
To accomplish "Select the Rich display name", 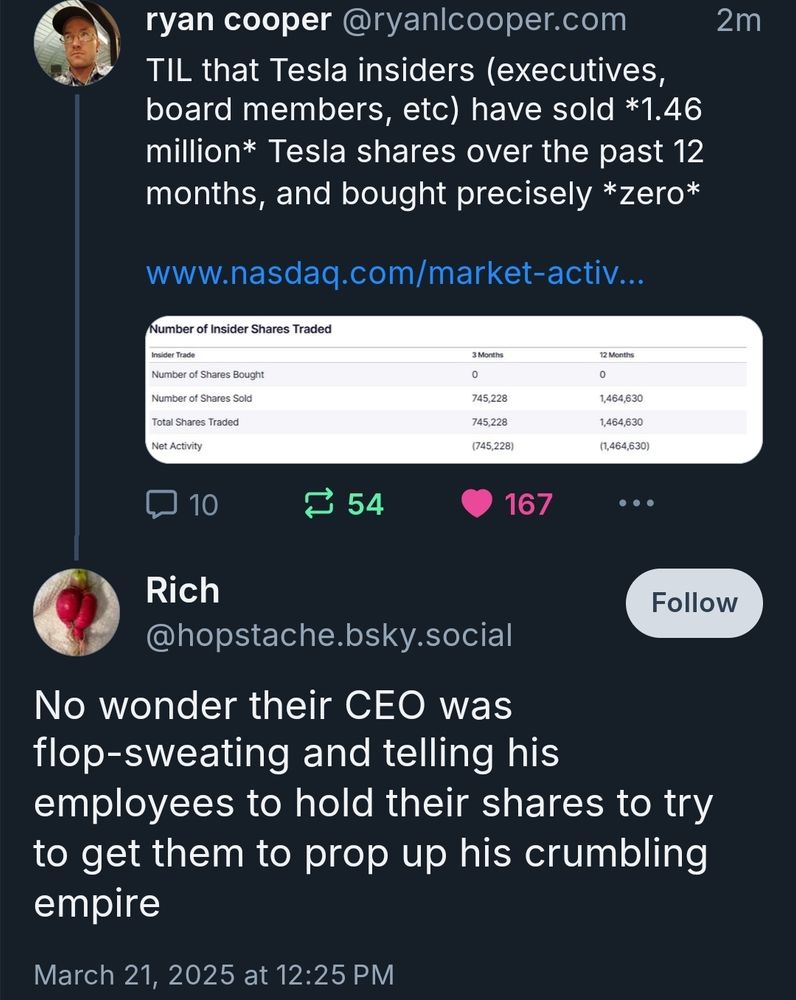I will coord(182,591).
